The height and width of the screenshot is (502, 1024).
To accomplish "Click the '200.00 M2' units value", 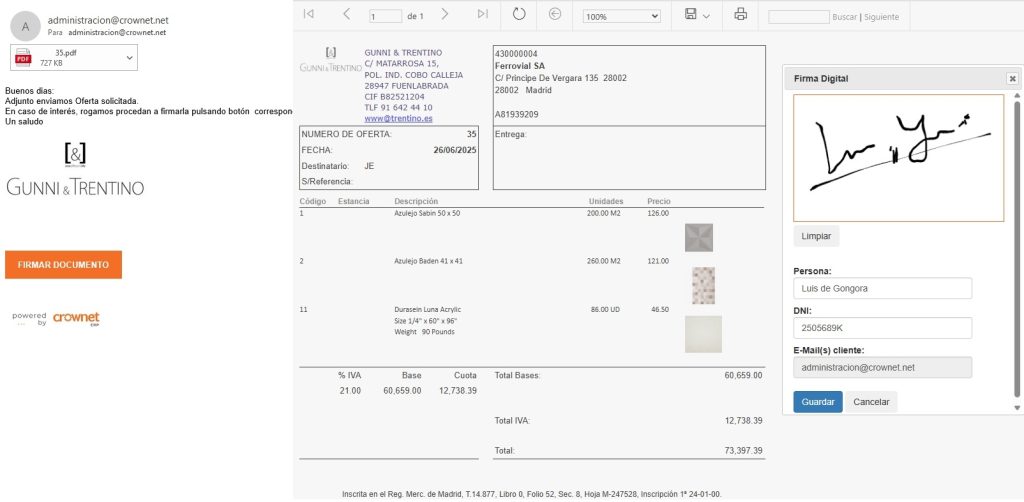I will click(x=603, y=213).
